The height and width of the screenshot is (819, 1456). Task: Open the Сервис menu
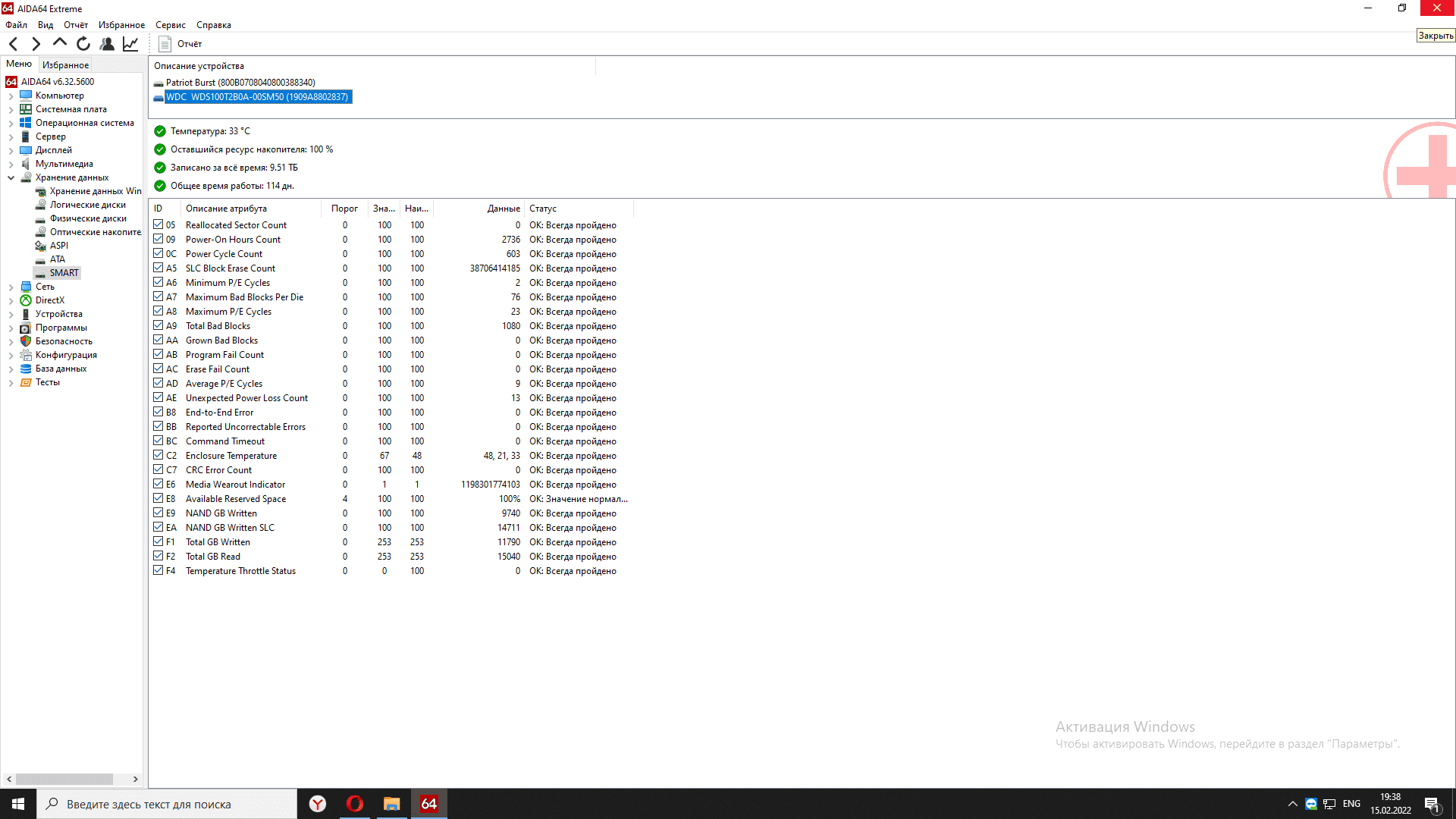(x=170, y=25)
